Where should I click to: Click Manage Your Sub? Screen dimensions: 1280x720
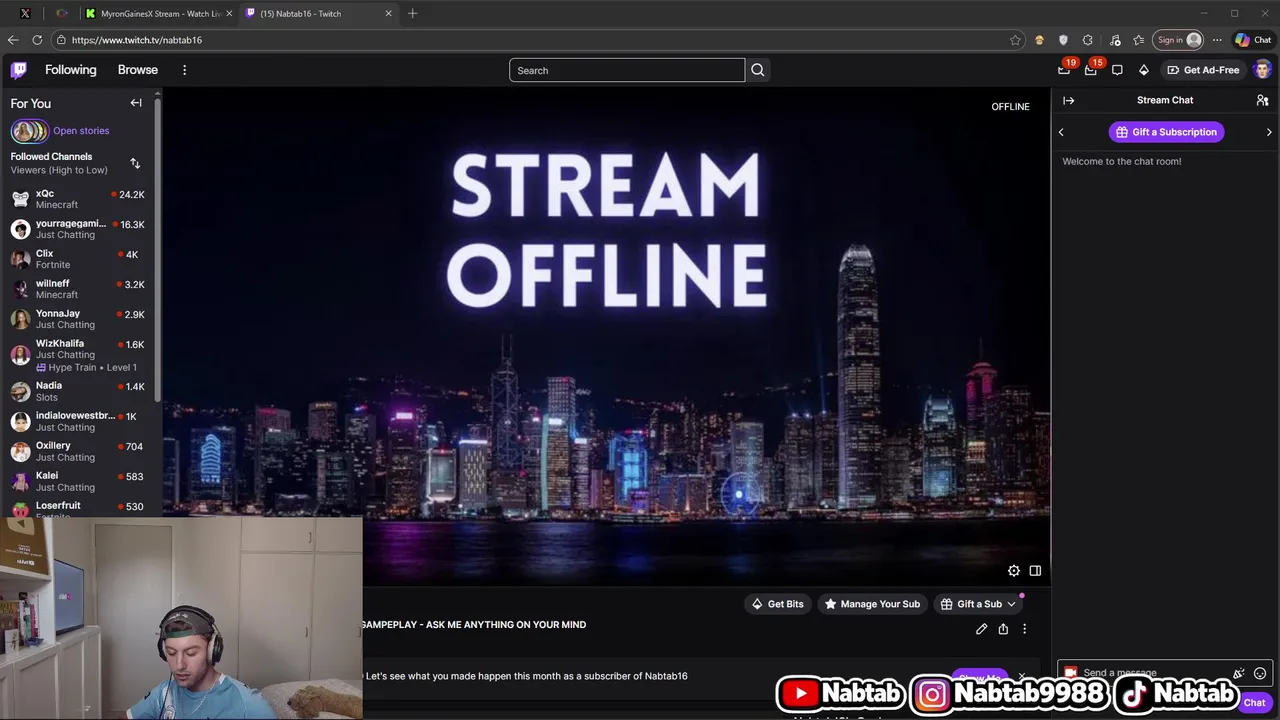870,604
